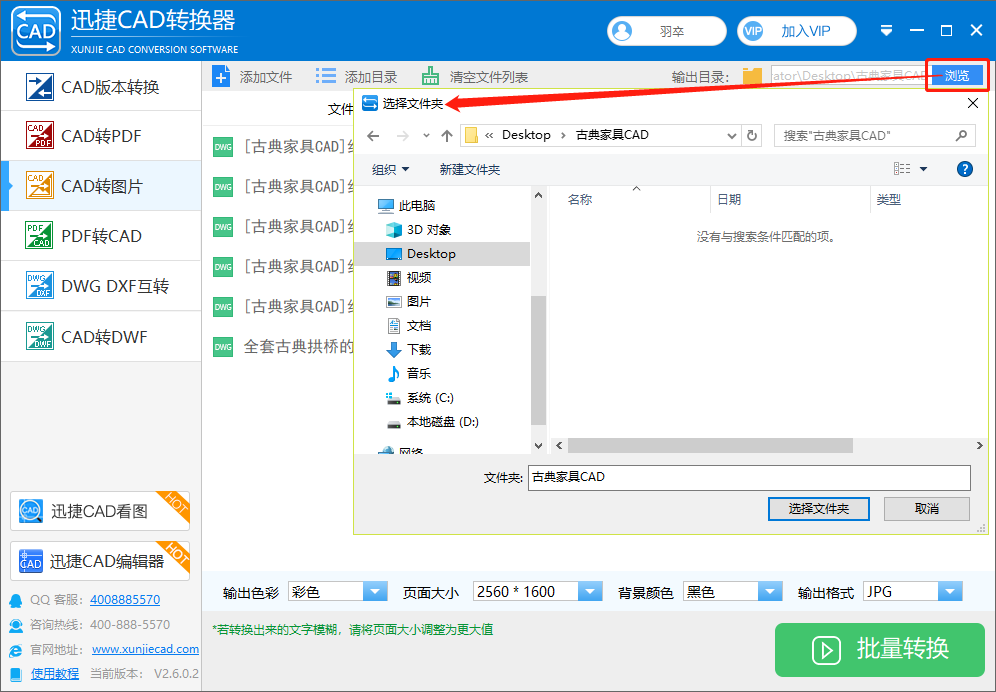
Task: Select 3D 对象 in the tree
Action: tap(429, 229)
